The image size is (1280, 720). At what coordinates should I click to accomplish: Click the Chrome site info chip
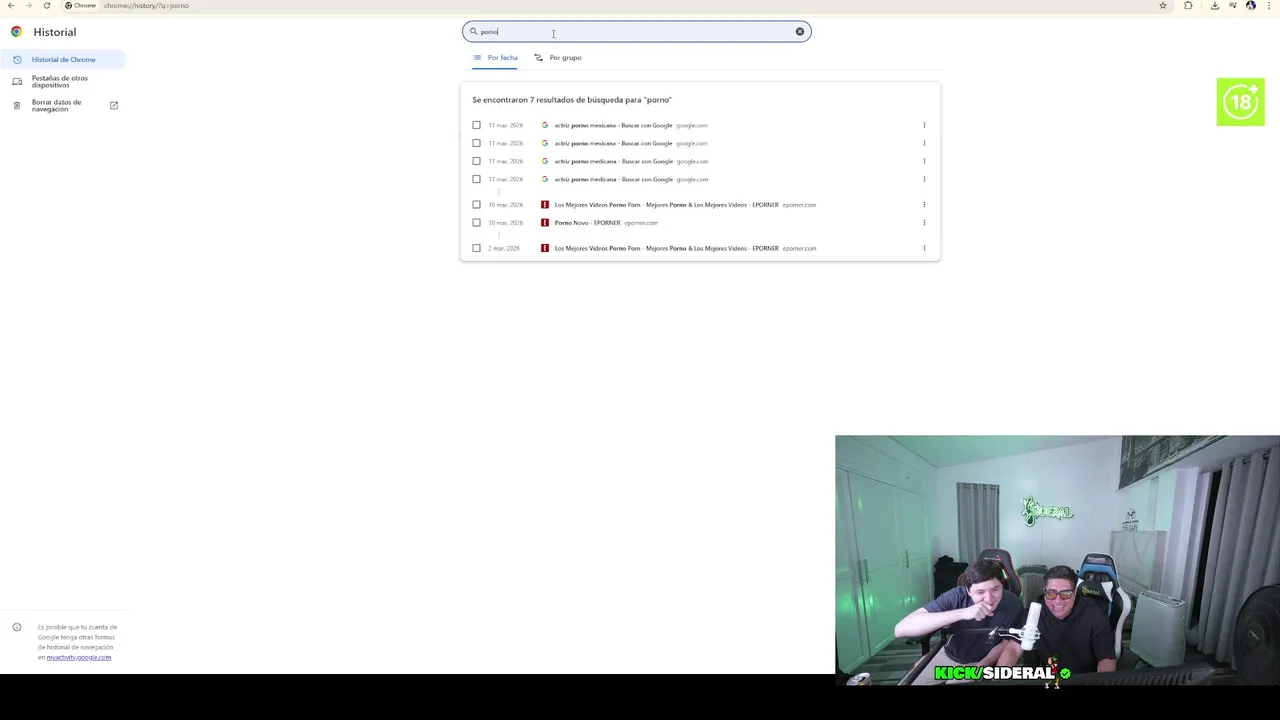pos(80,5)
